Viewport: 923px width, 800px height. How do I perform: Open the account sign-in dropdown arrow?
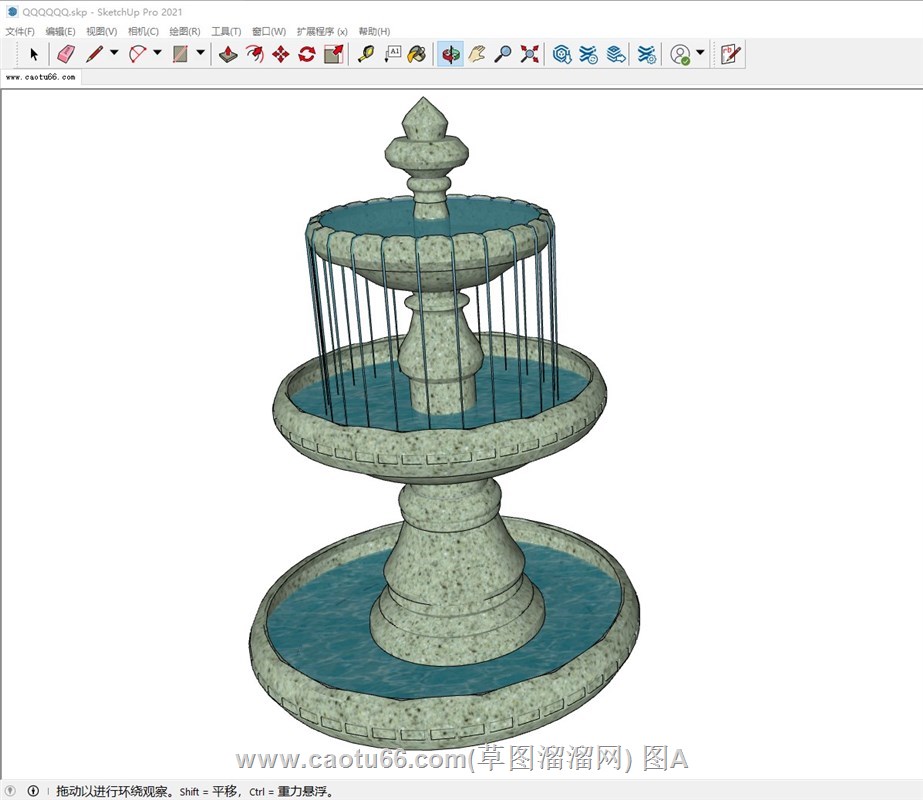coord(700,54)
